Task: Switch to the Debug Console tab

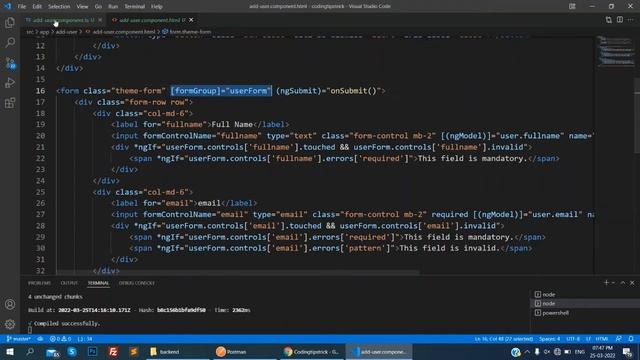Action: [x=137, y=283]
